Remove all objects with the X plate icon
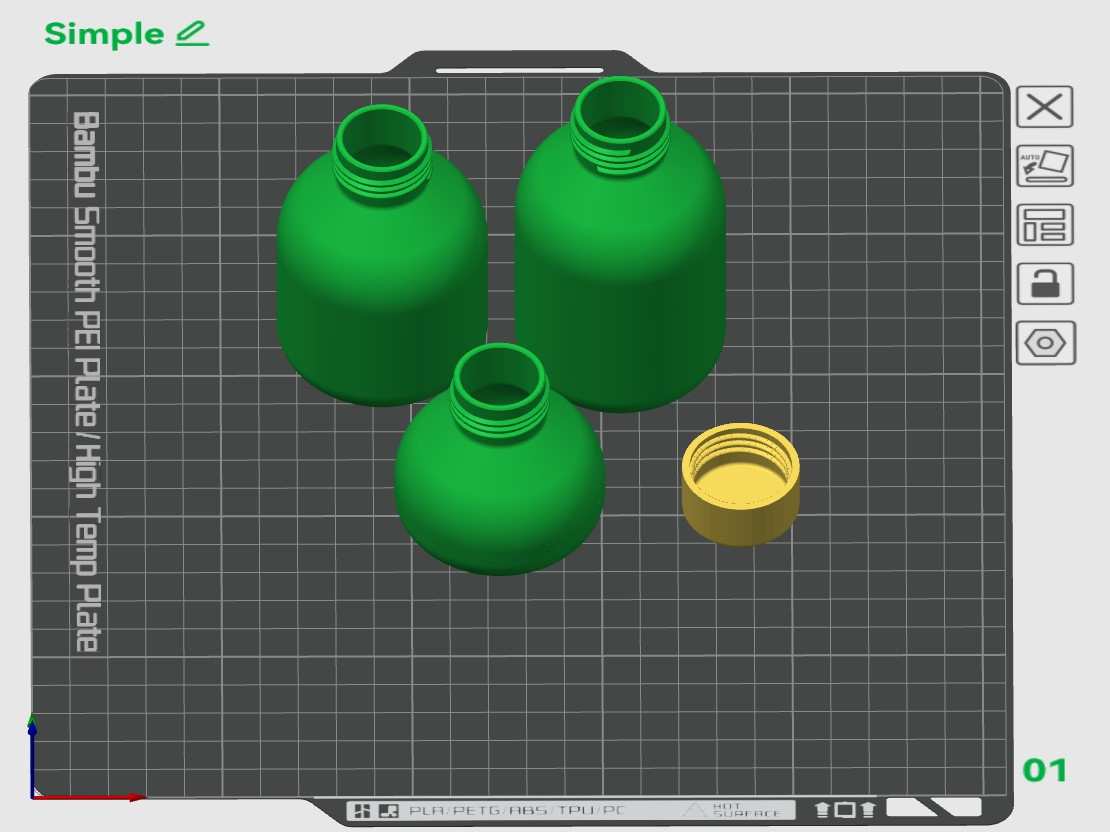The image size is (1110, 832). [1045, 107]
